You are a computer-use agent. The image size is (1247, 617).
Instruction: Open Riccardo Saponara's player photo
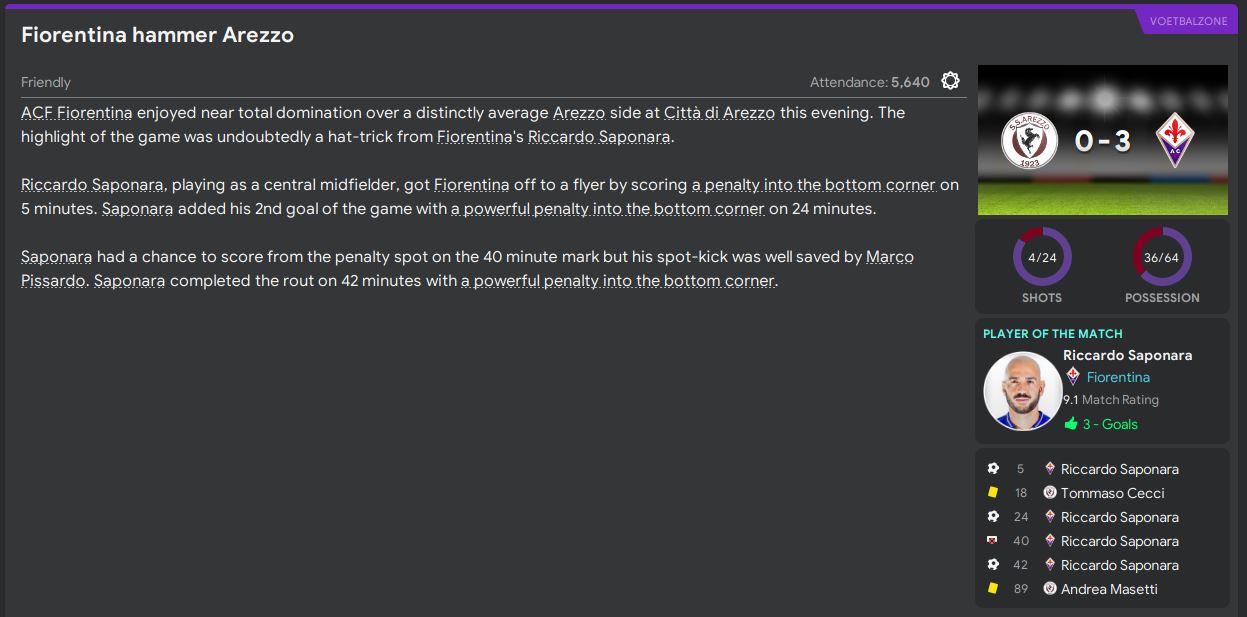pos(1021,390)
